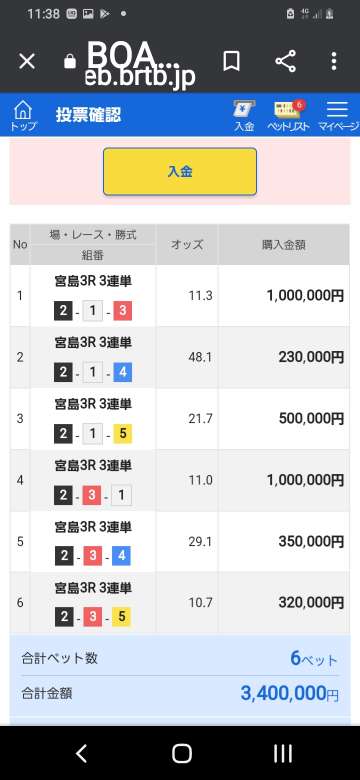
Task: Tap the lock icon beside the URL
Action: coord(70,61)
